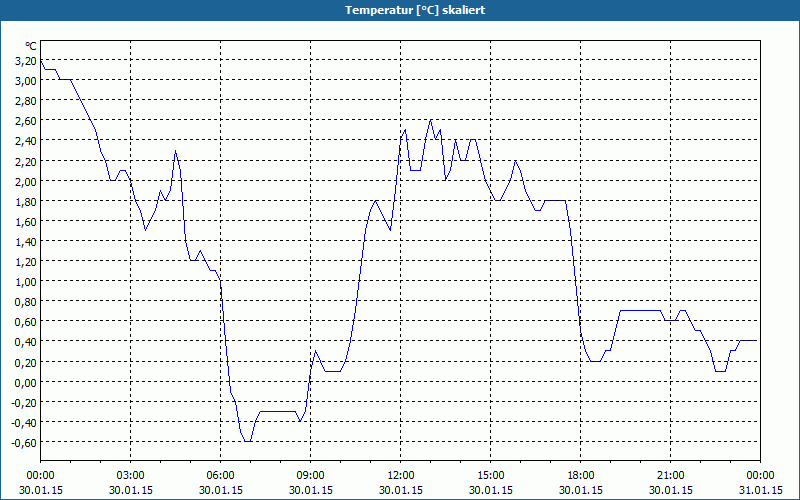800x500 pixels.
Task: Select the '30.01.15' date under 18:00
Action: coord(581,490)
